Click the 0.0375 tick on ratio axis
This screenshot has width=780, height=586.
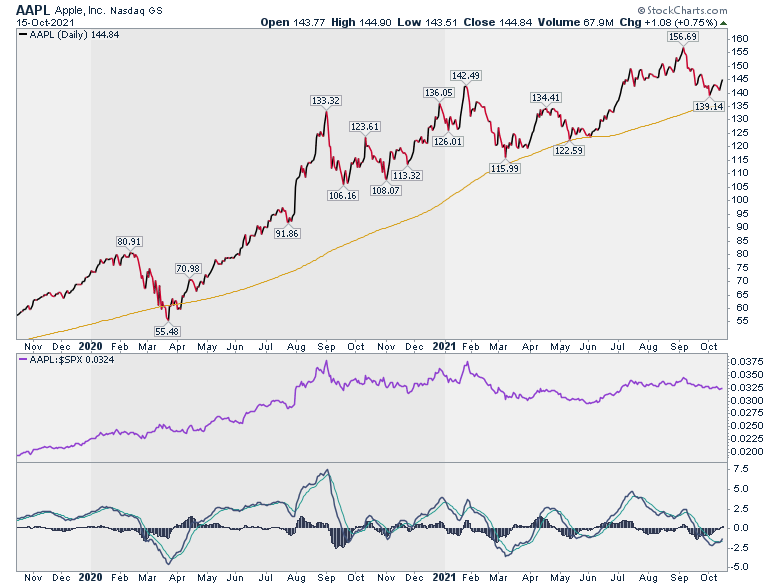pyautogui.click(x=747, y=362)
